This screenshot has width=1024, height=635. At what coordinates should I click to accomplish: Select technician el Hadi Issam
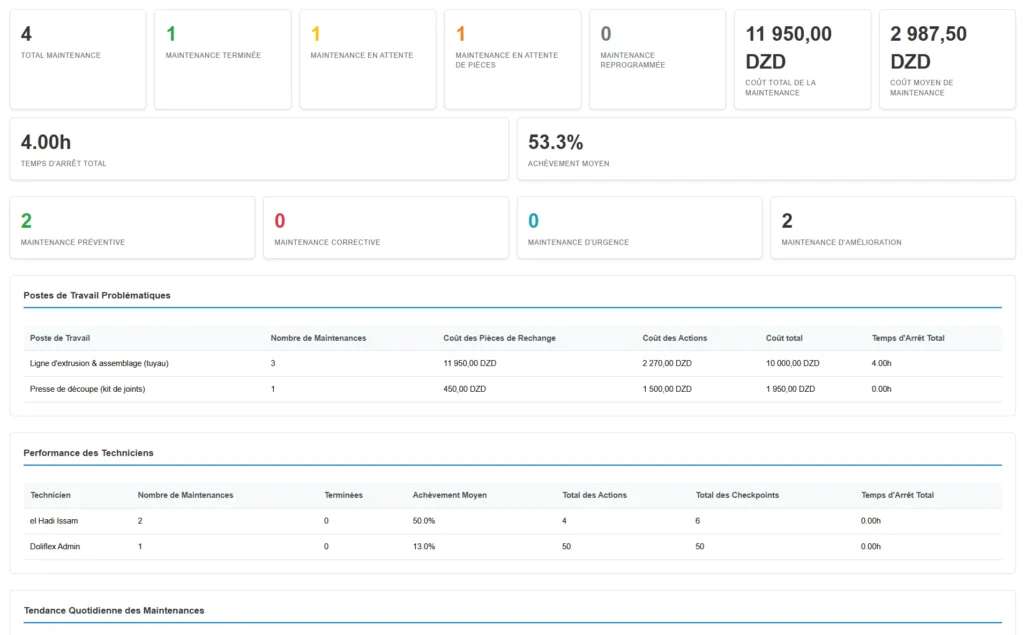[512, 520]
